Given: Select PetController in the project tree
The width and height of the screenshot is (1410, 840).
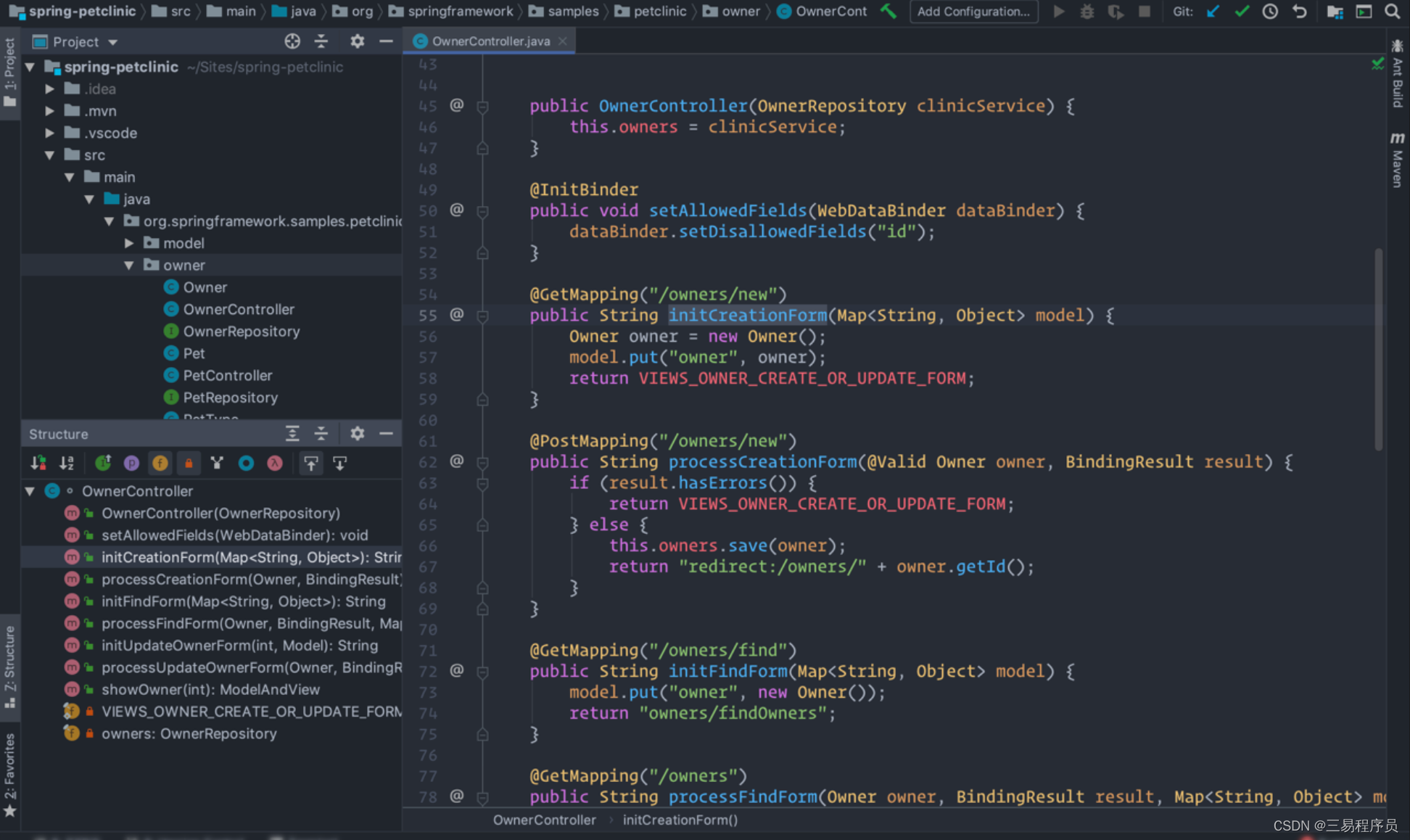Looking at the screenshot, I should tap(227, 376).
